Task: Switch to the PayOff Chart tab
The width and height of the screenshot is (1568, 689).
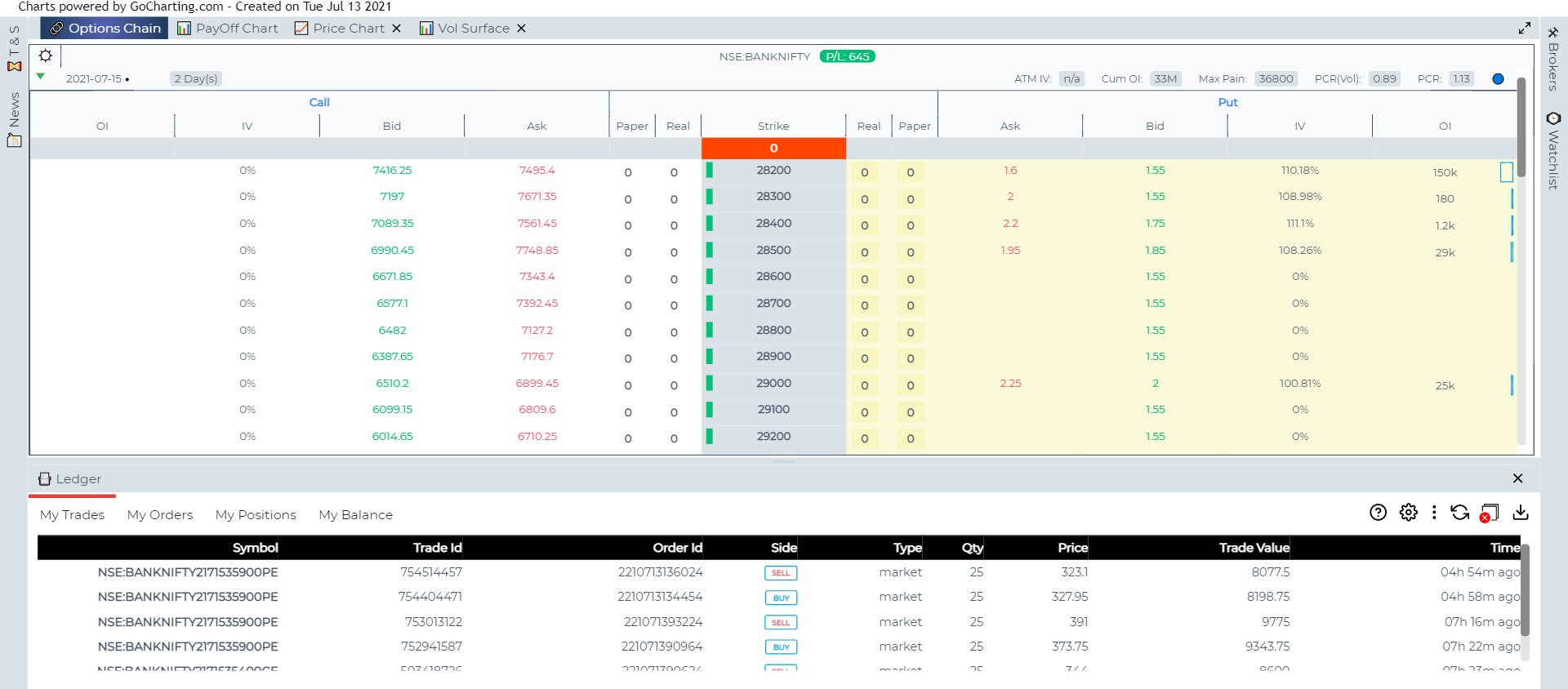Action: 228,29
